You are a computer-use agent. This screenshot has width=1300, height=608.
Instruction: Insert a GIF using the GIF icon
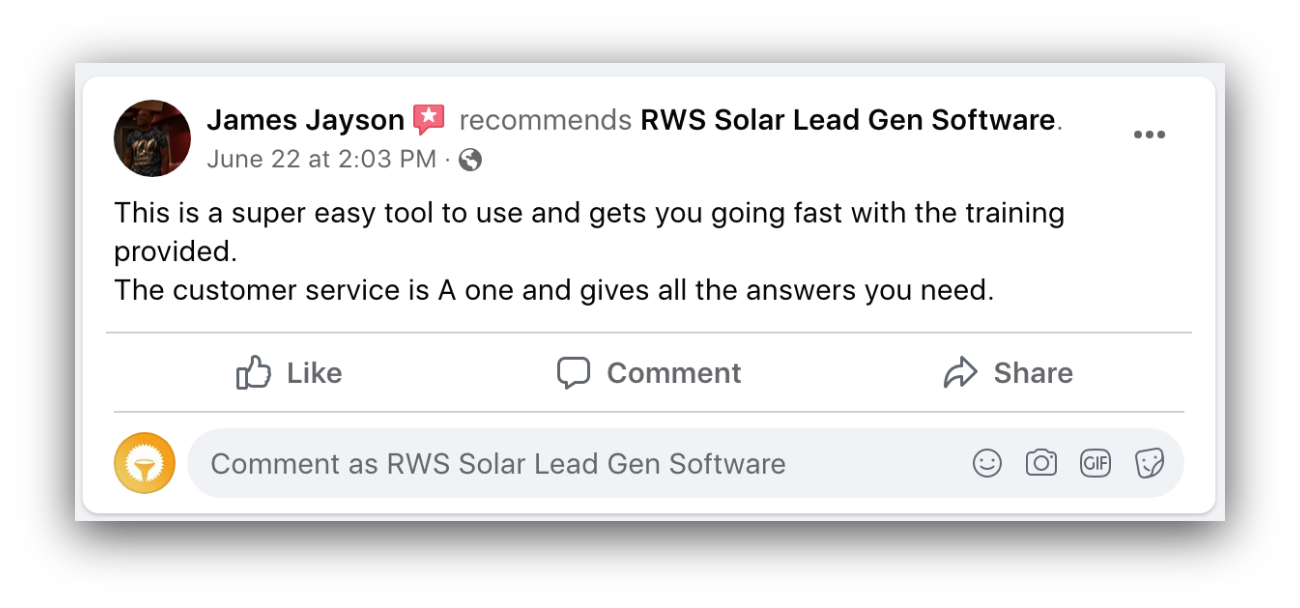1096,463
